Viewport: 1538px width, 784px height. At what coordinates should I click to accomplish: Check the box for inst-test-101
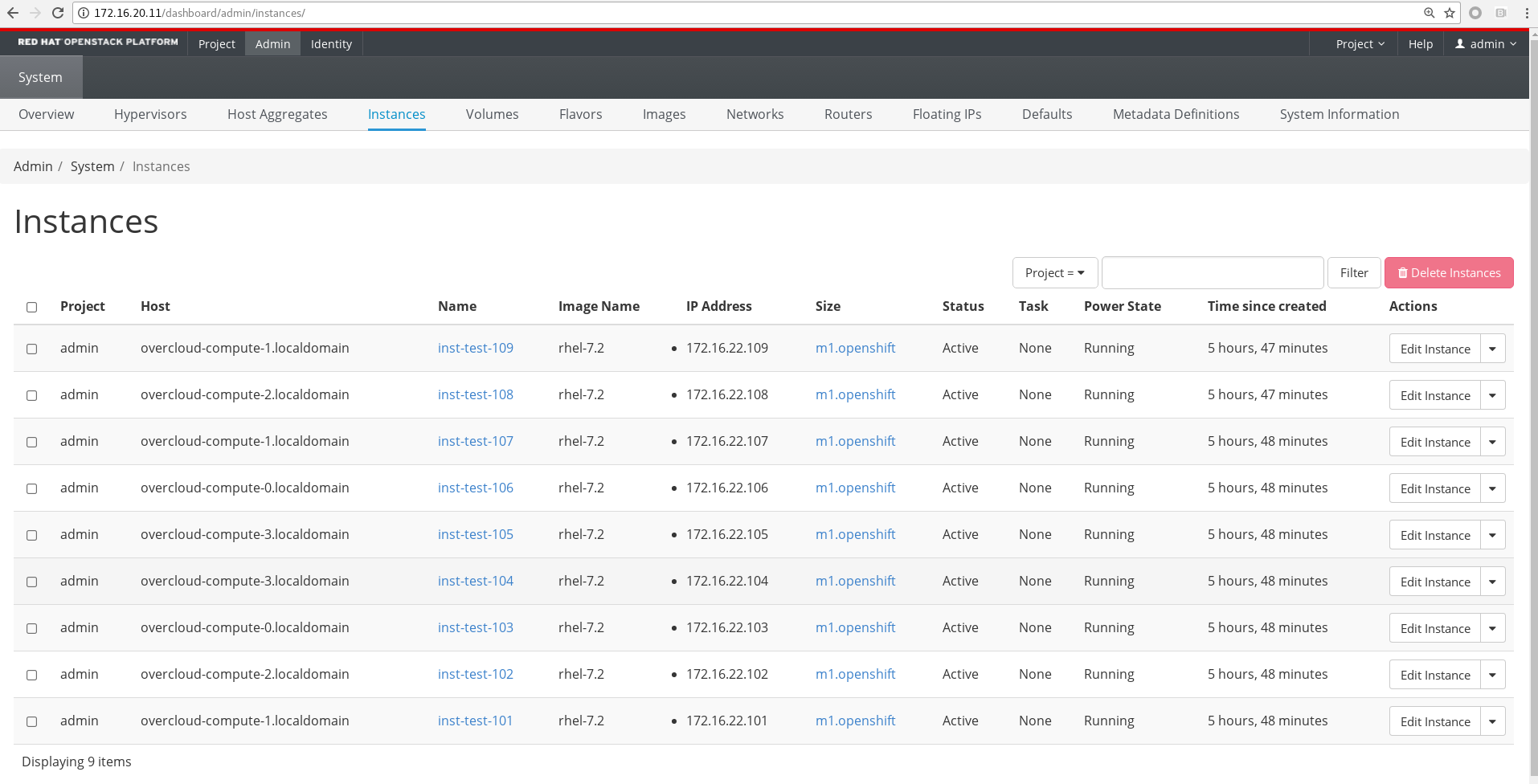click(32, 721)
